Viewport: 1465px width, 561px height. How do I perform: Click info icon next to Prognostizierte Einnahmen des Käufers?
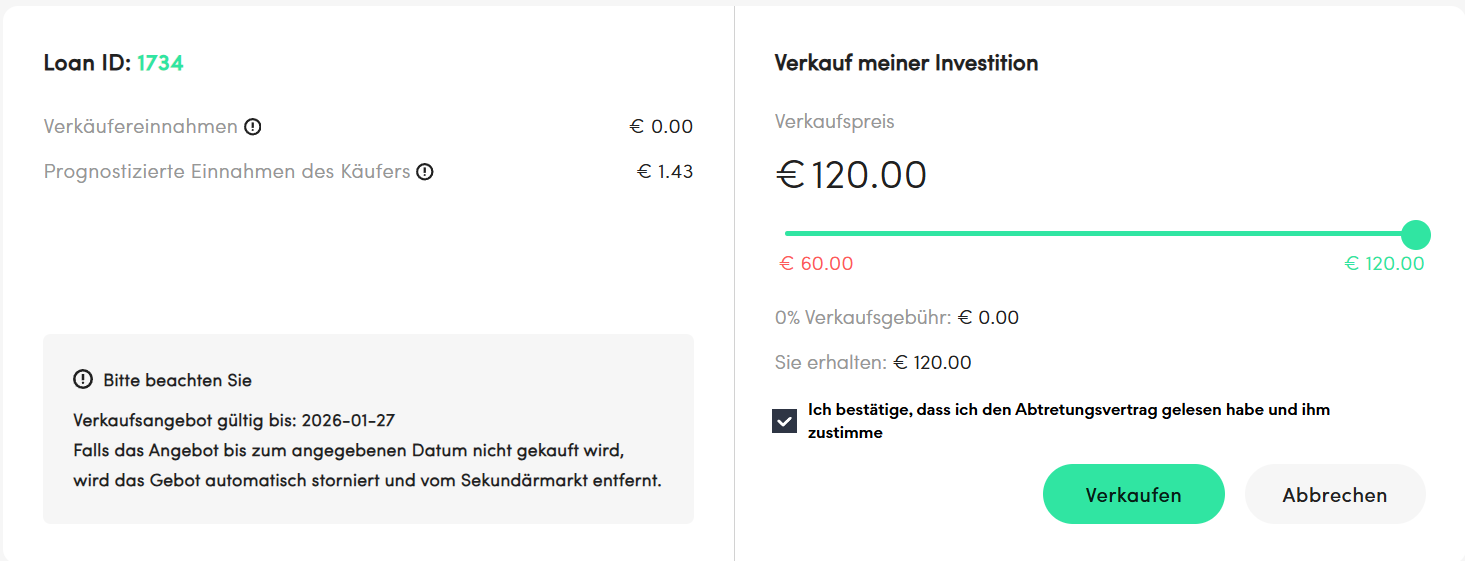[x=425, y=172]
